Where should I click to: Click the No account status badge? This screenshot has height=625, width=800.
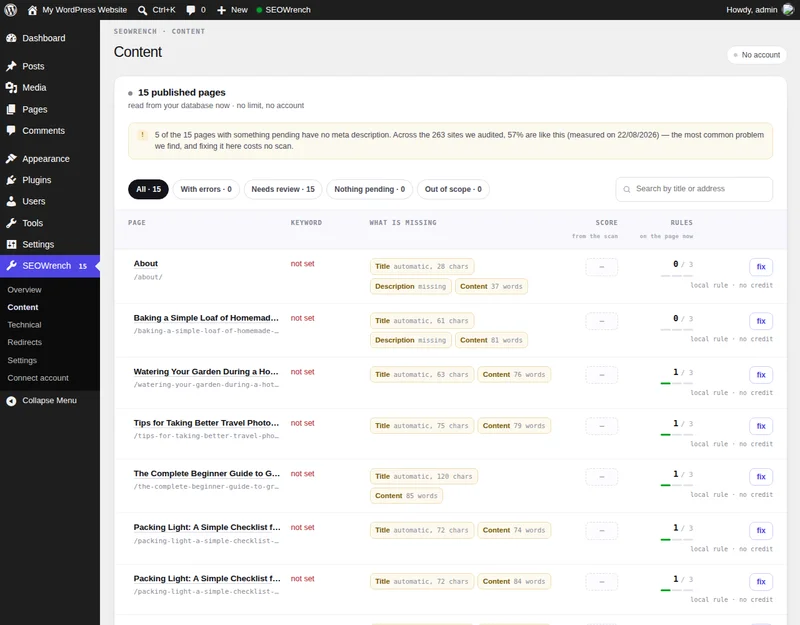(x=757, y=55)
